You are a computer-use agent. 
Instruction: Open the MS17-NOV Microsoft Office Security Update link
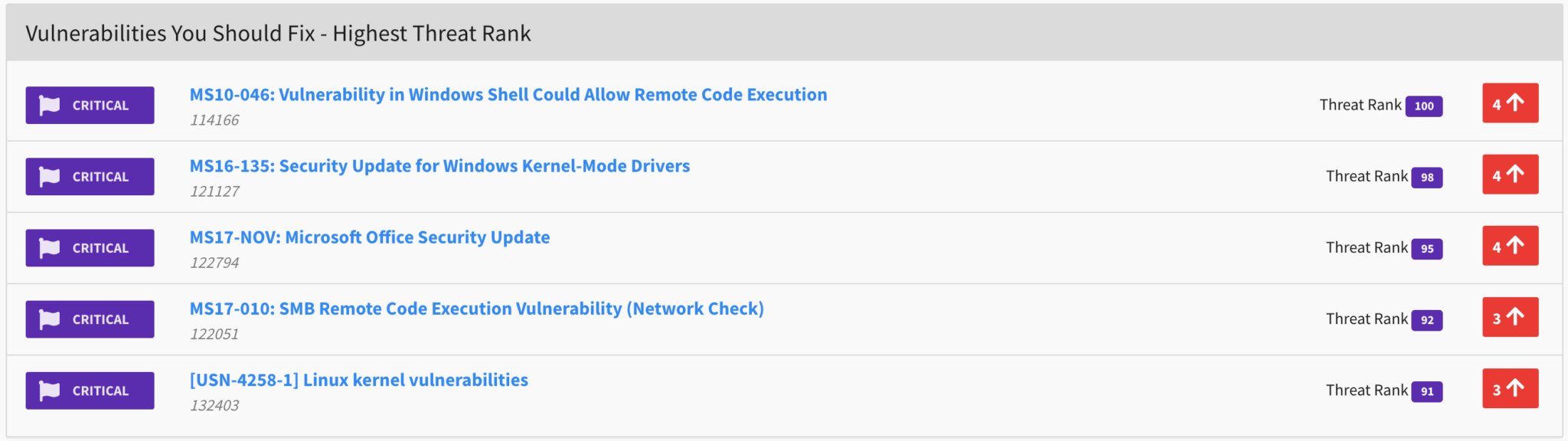pos(370,237)
